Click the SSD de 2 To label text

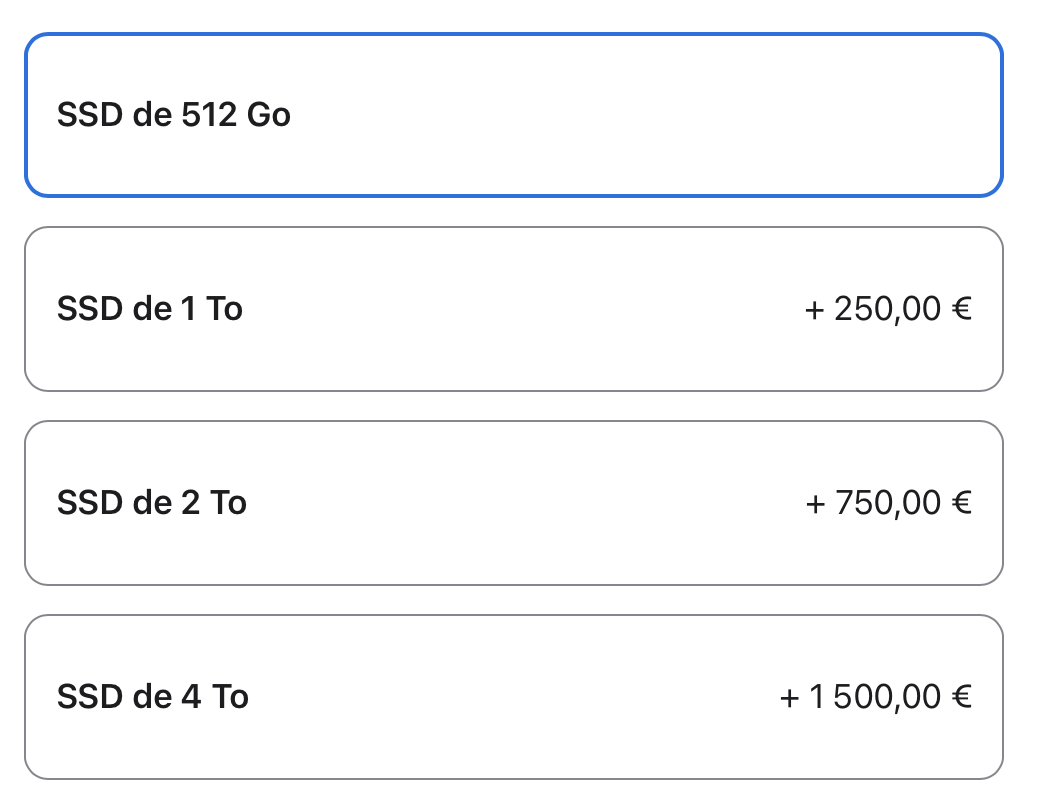pyautogui.click(x=152, y=503)
